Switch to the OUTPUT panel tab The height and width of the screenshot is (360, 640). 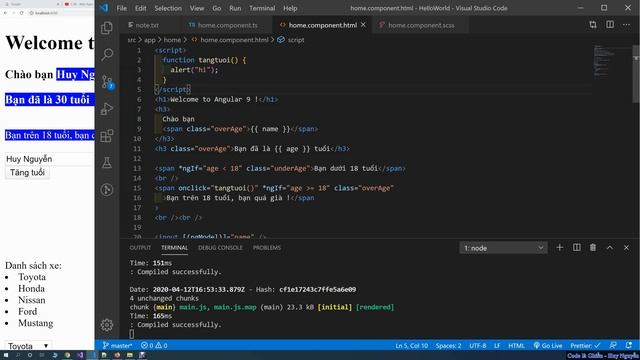[x=140, y=248]
